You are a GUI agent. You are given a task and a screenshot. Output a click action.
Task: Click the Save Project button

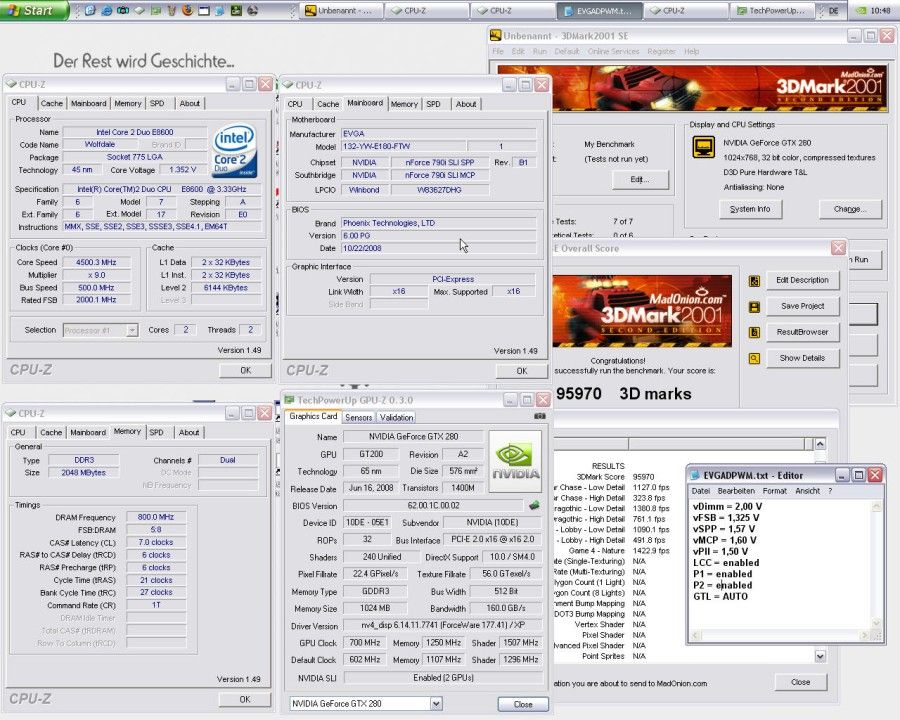pyautogui.click(x=802, y=306)
